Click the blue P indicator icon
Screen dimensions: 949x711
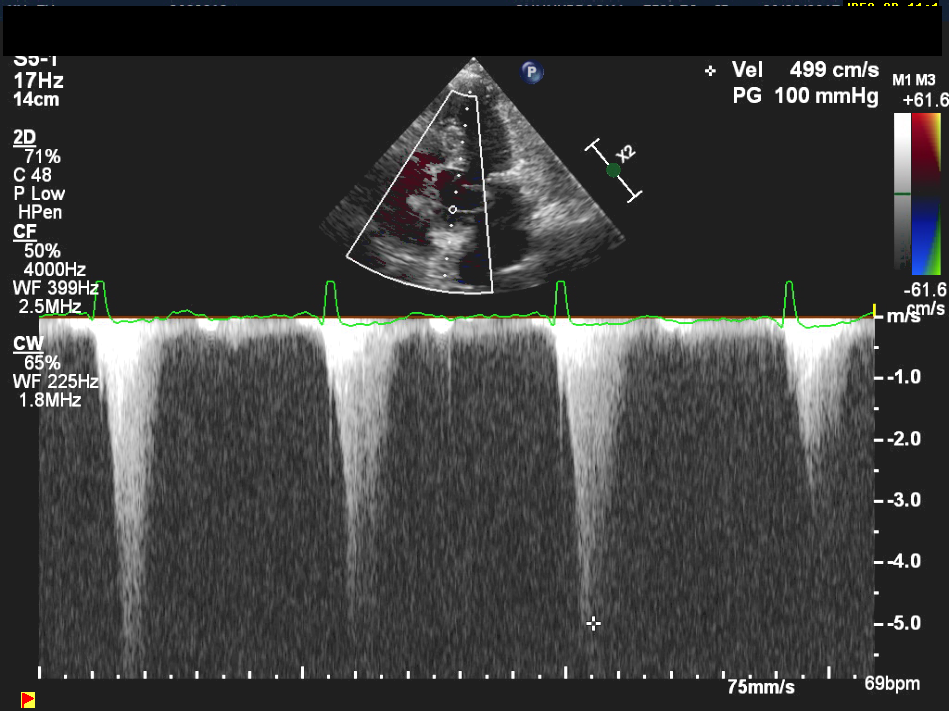(533, 71)
